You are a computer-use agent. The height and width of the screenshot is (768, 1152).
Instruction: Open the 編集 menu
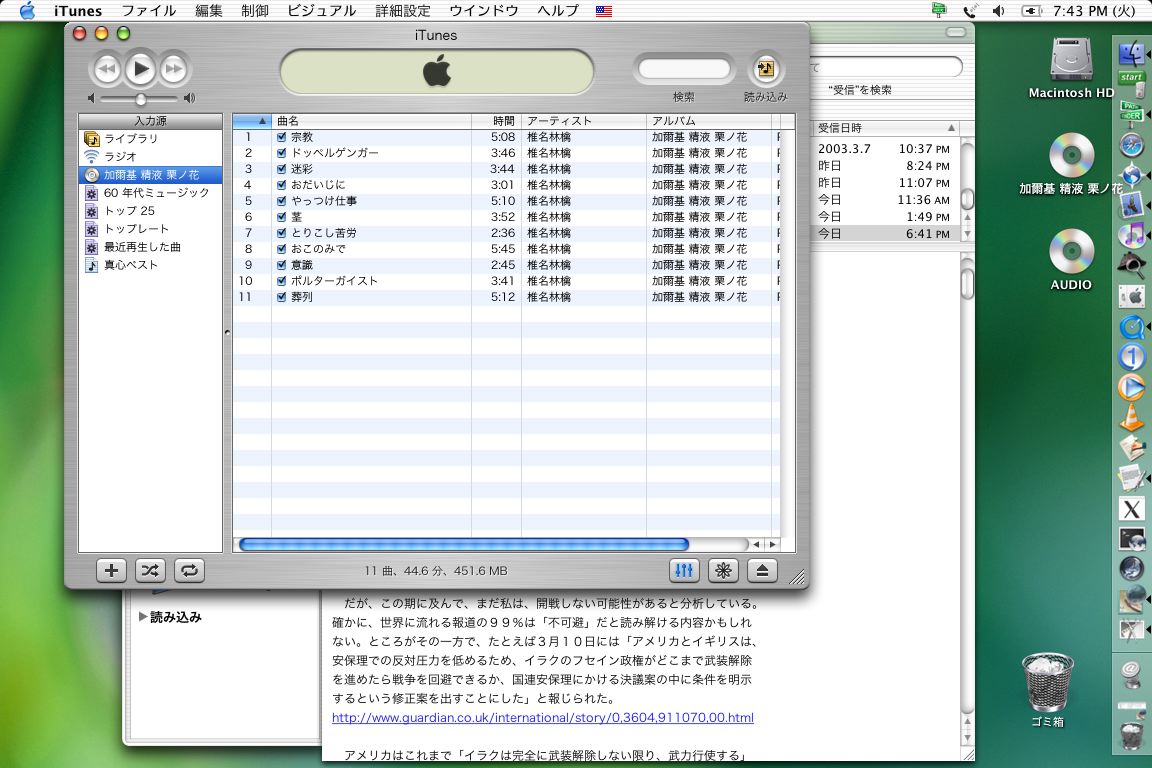click(209, 11)
